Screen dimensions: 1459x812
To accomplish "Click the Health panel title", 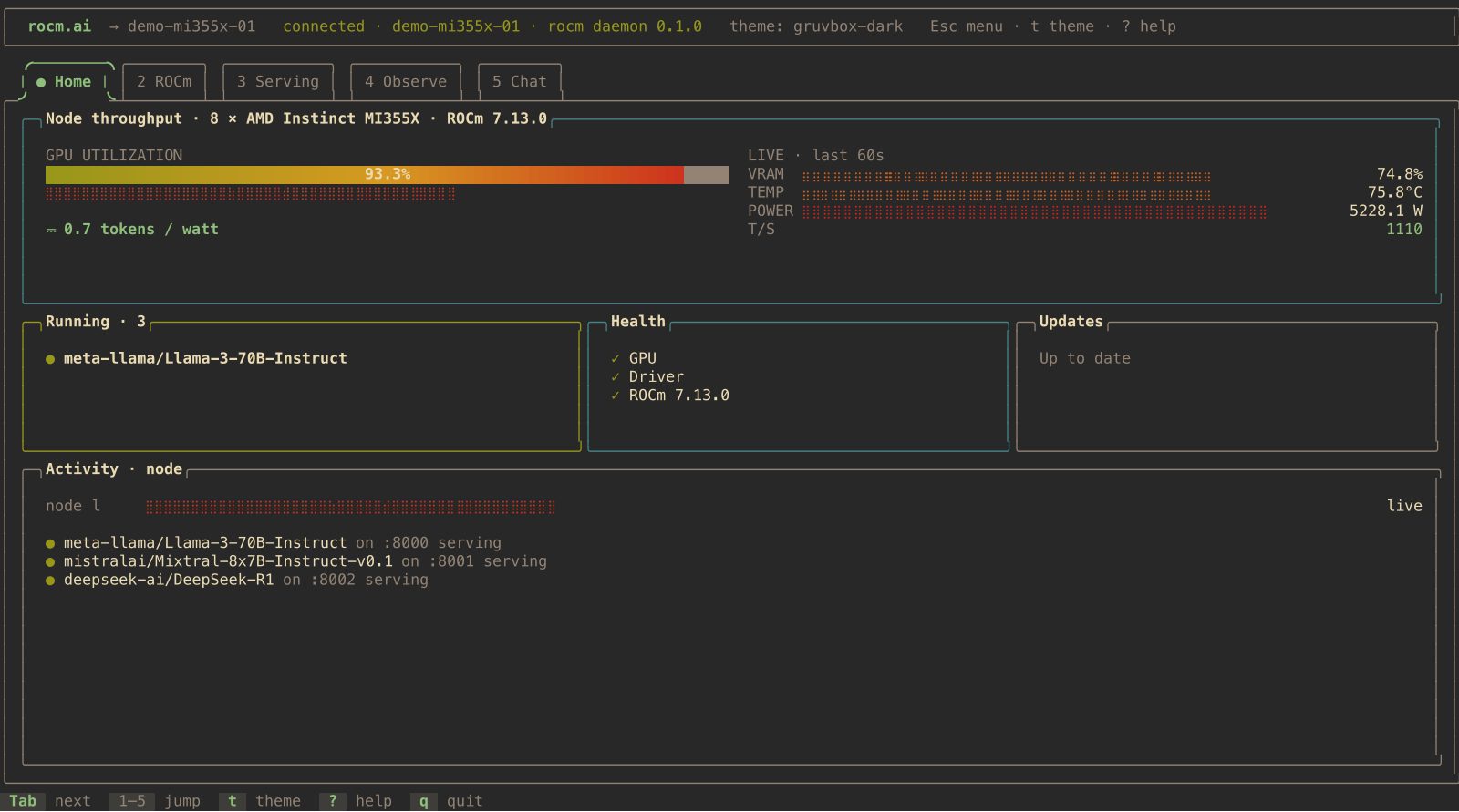I will click(x=638, y=322).
